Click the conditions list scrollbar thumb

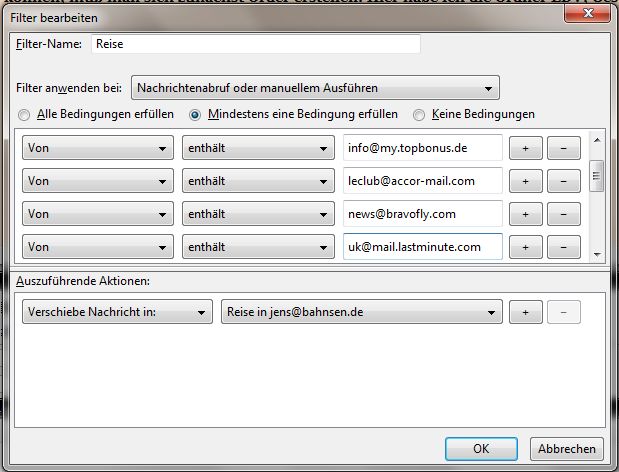(x=596, y=176)
